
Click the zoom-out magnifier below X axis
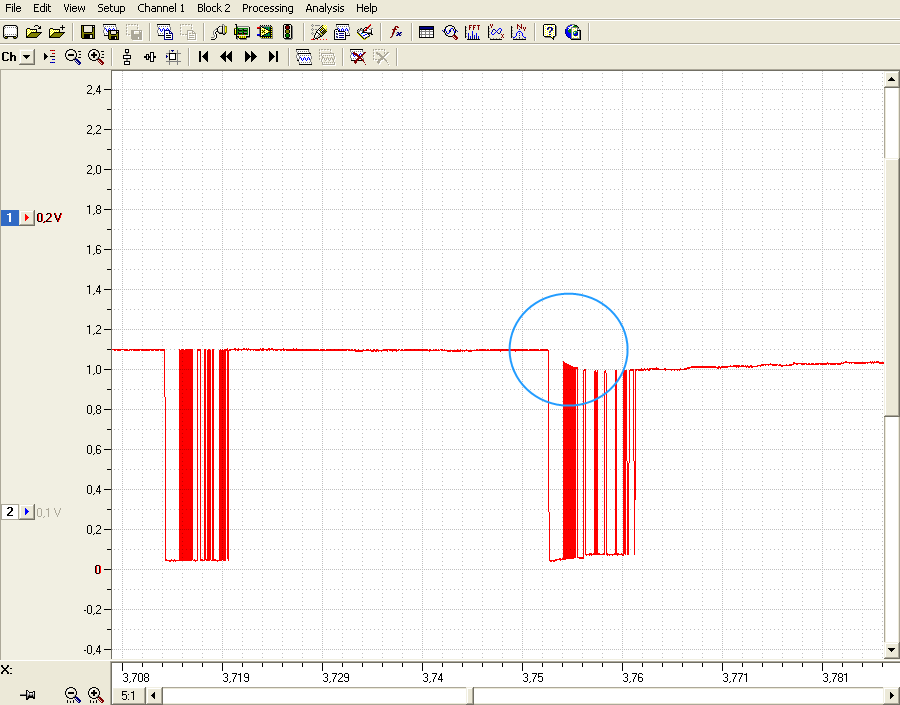point(72,695)
